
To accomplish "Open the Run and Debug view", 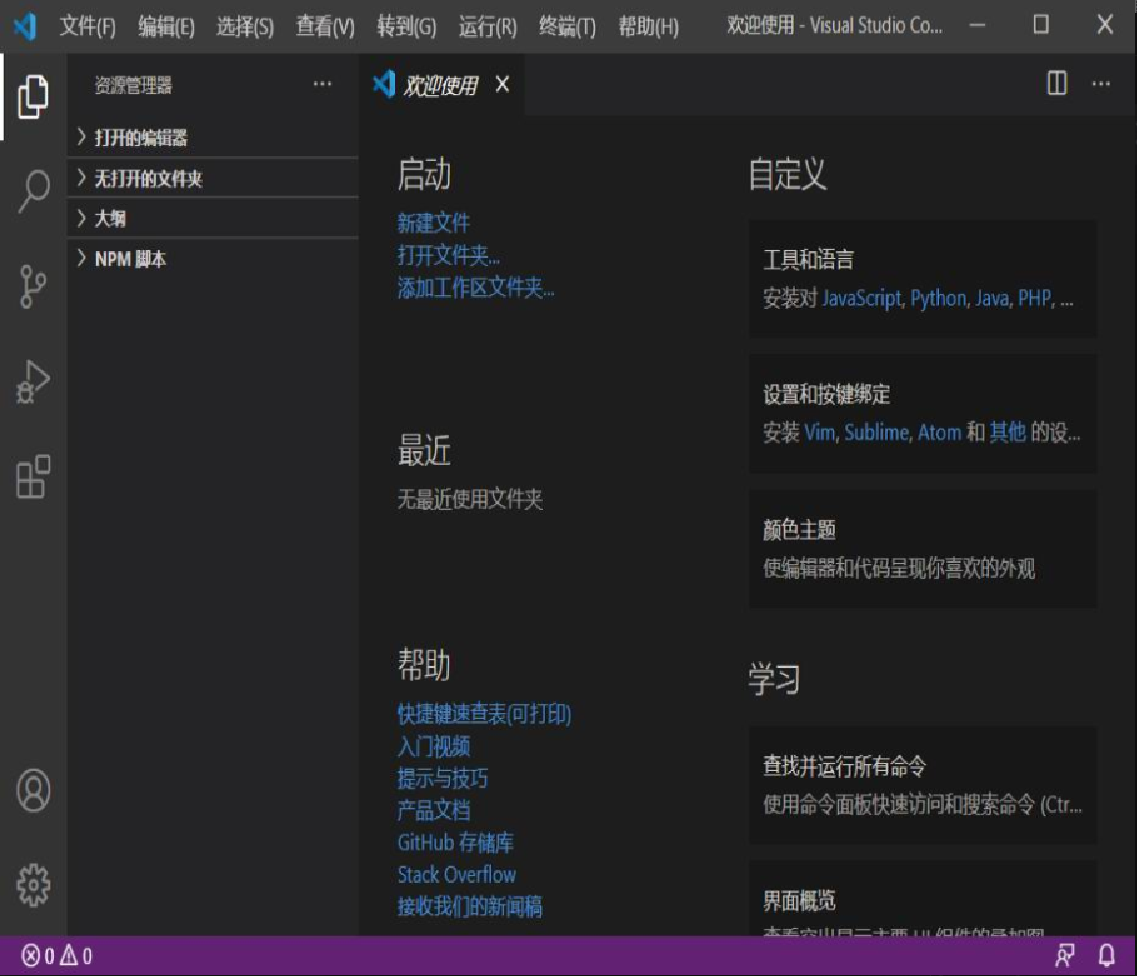I will tap(33, 381).
